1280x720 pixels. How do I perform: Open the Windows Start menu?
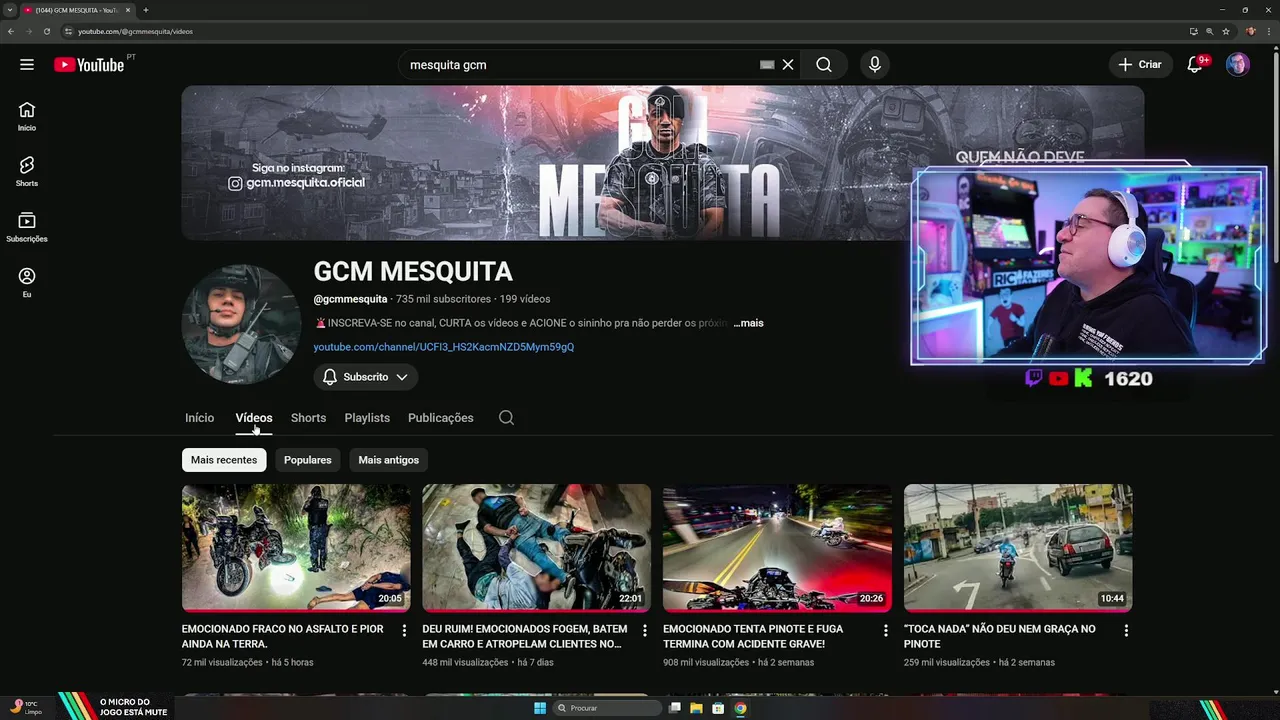point(540,708)
